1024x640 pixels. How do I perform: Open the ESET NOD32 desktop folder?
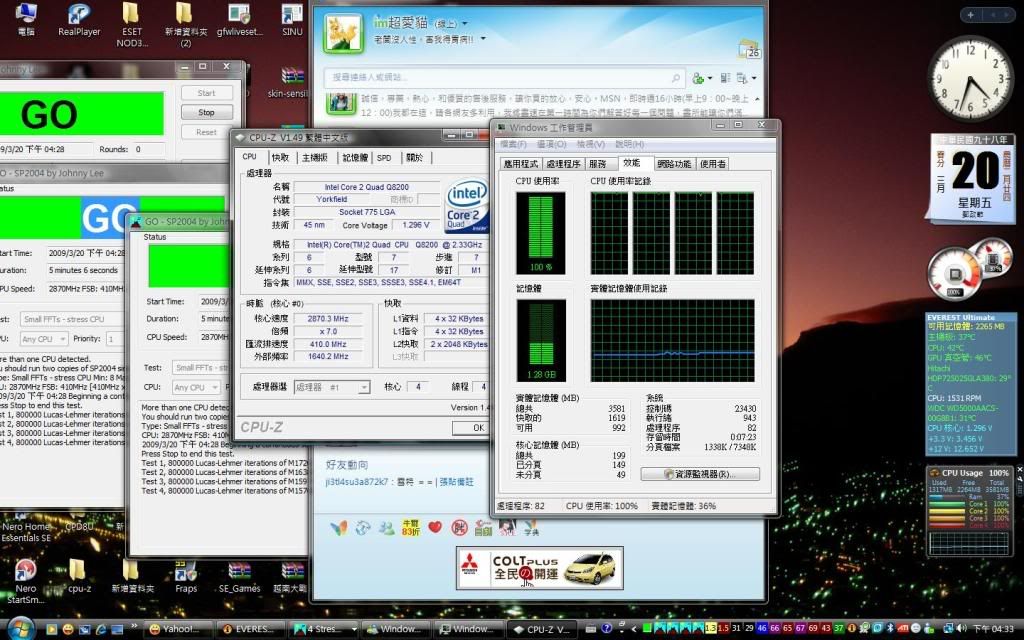[131, 24]
